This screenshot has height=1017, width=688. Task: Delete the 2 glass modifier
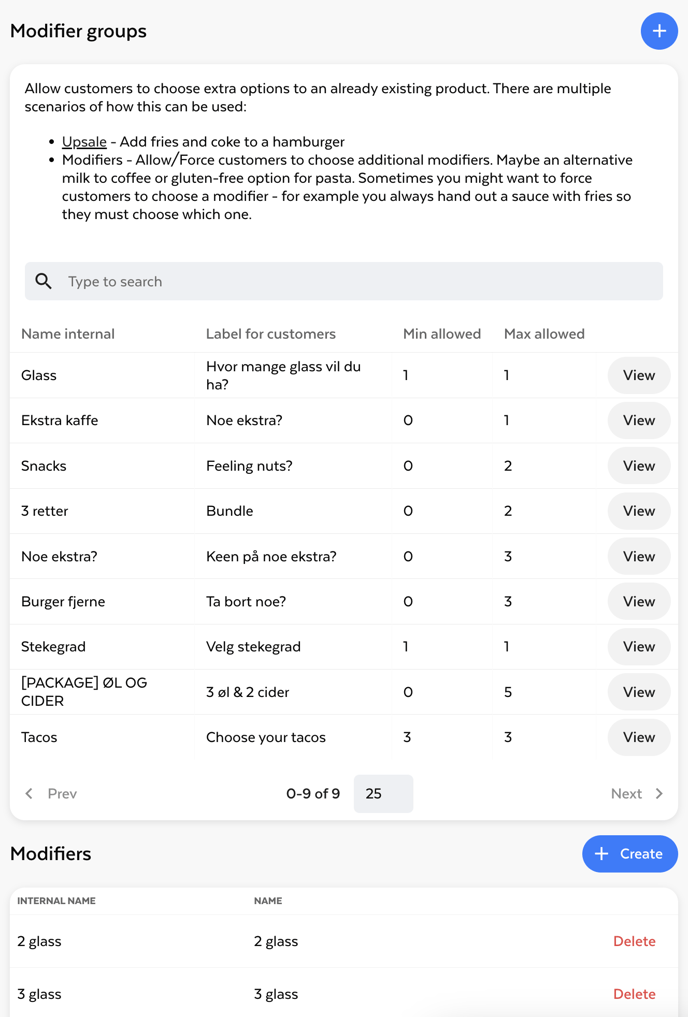coord(634,941)
